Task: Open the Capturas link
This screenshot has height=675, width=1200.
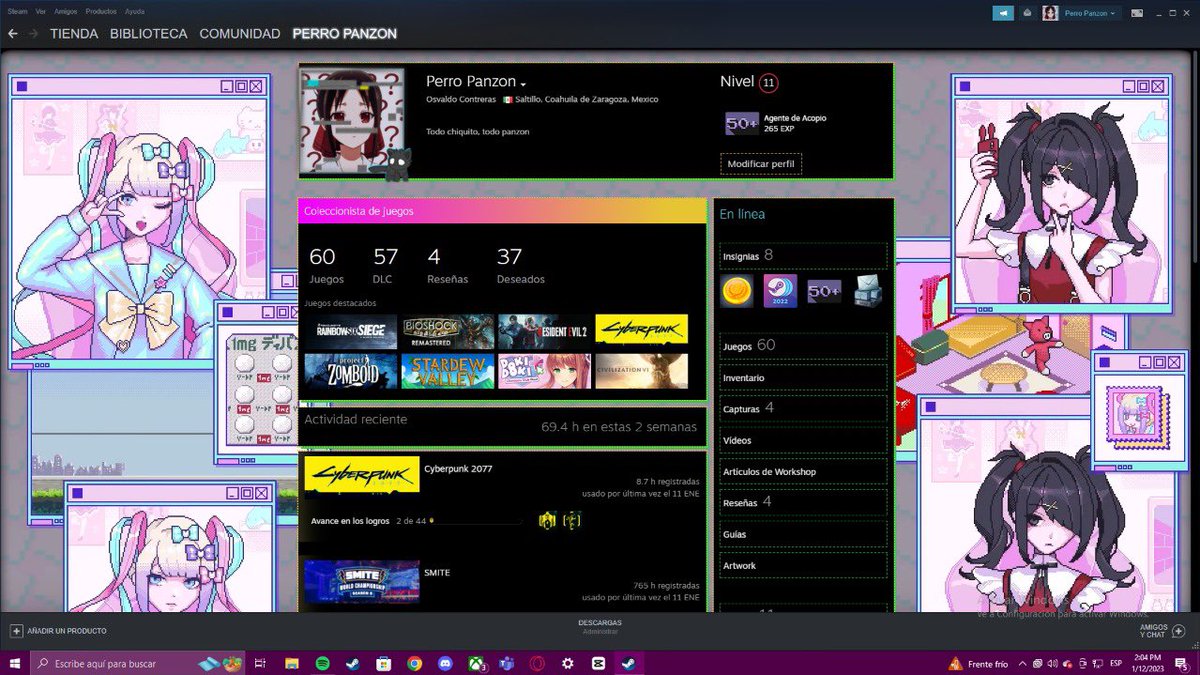Action: click(803, 408)
